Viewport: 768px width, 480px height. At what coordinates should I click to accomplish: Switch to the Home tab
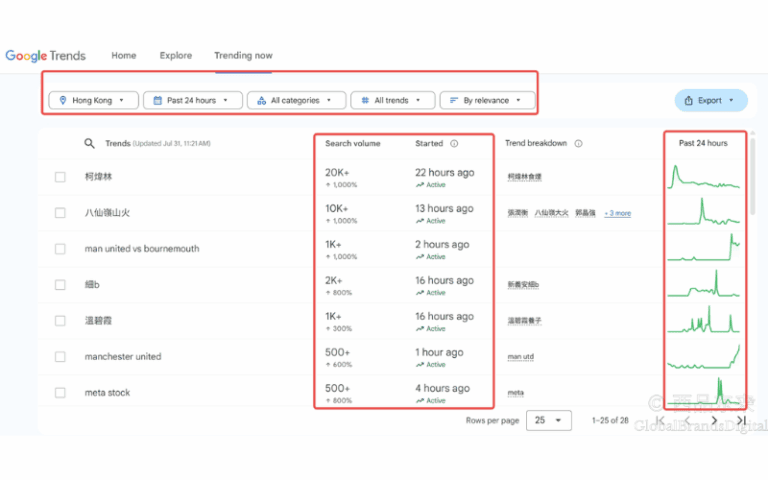(124, 56)
